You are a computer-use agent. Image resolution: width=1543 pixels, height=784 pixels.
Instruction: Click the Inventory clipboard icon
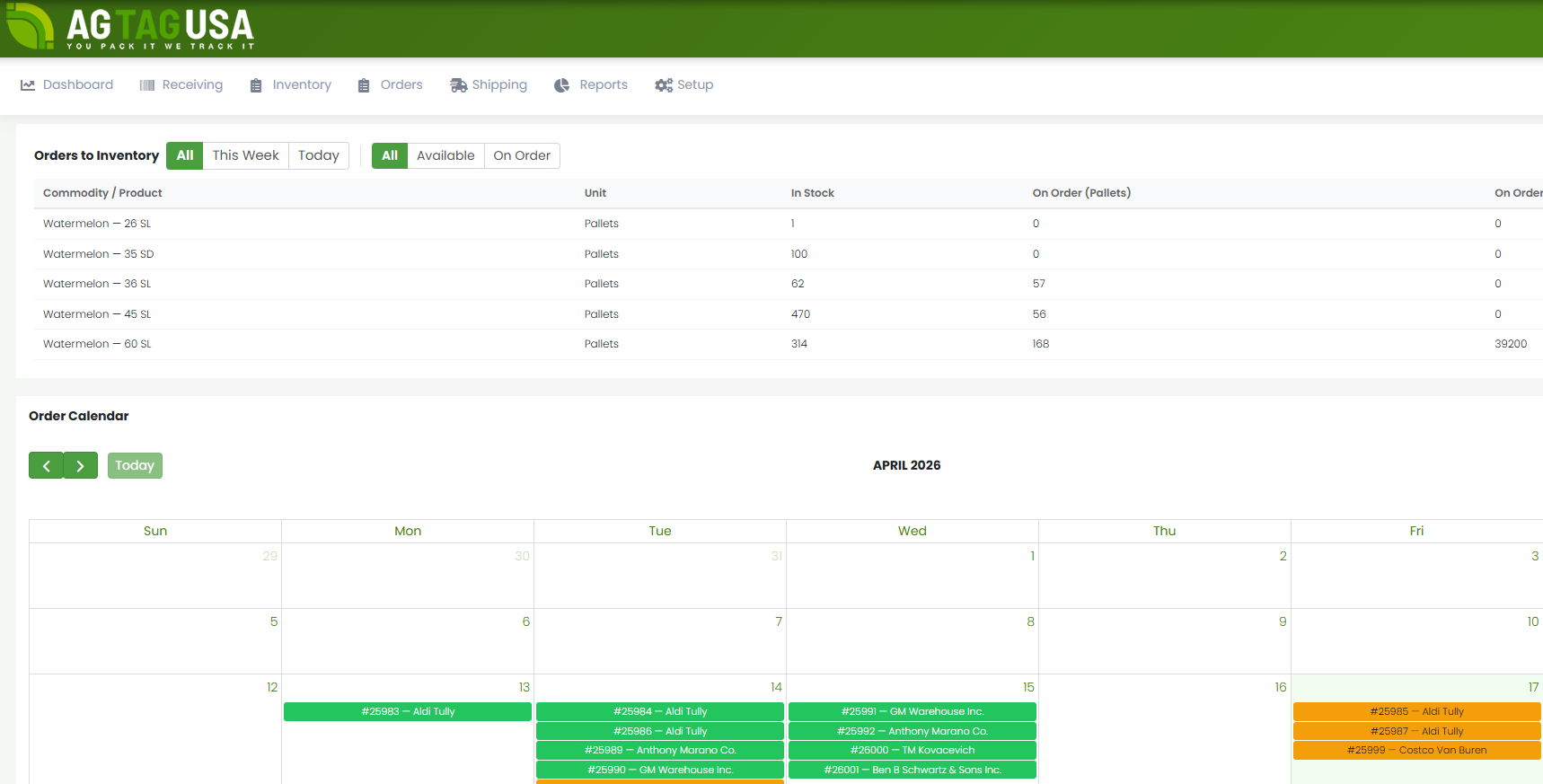coord(256,85)
